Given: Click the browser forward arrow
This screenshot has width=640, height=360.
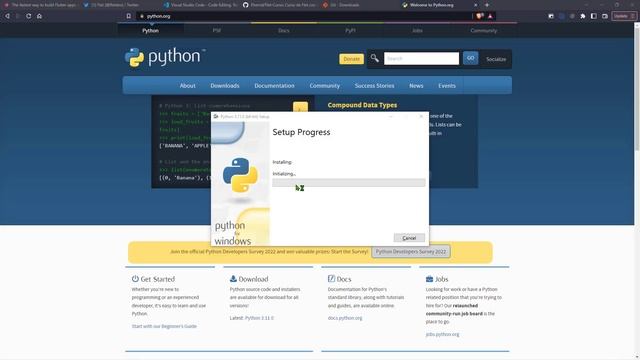Looking at the screenshot, I should (18, 16).
